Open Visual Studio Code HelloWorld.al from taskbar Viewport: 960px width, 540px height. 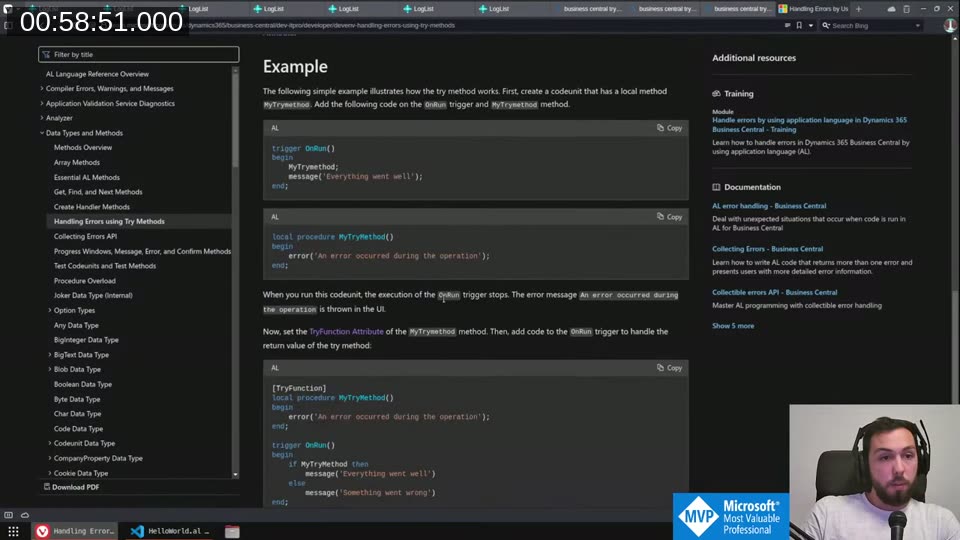171,531
